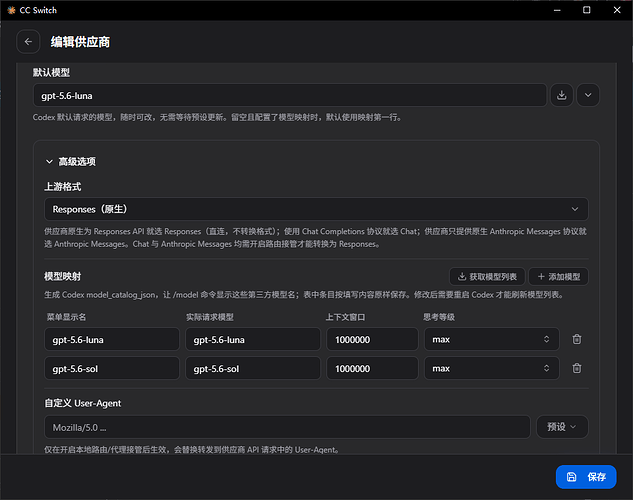This screenshot has width=633, height=500.
Task: Delete the gpt-5.6-sol mapping row
Action: (577, 368)
